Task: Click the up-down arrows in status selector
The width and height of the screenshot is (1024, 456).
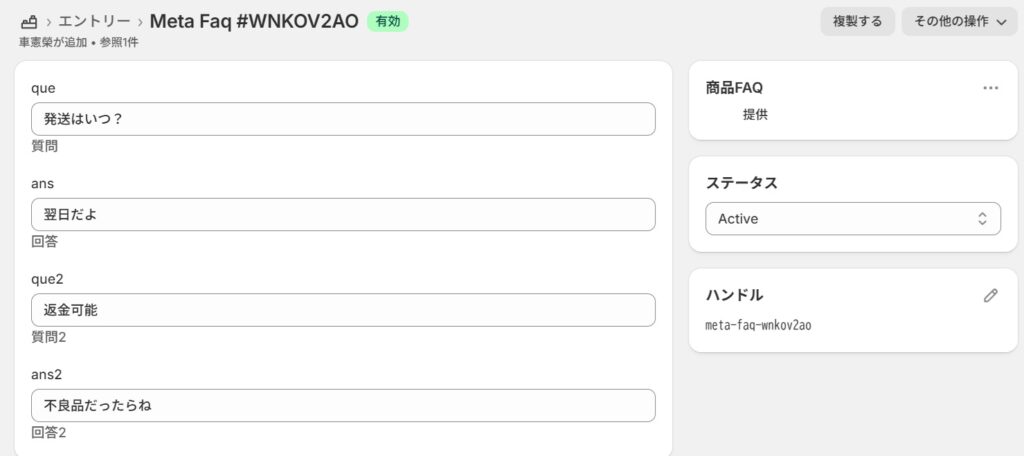Action: click(x=982, y=219)
